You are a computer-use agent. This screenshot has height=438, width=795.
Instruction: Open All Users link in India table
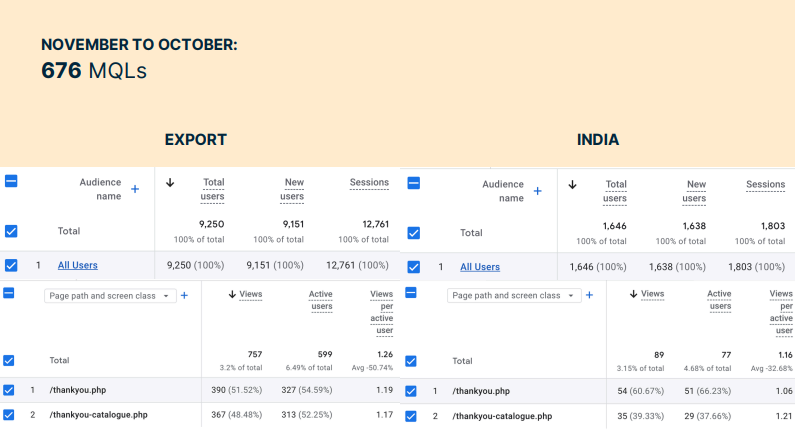(480, 267)
